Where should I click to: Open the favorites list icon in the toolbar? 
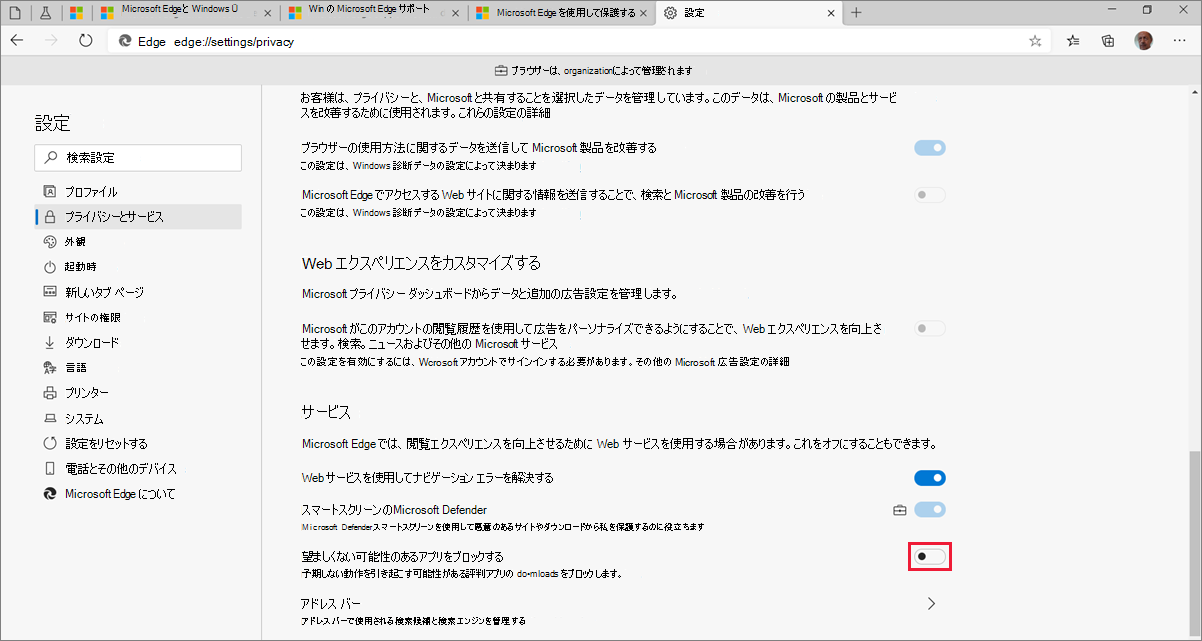[1073, 41]
